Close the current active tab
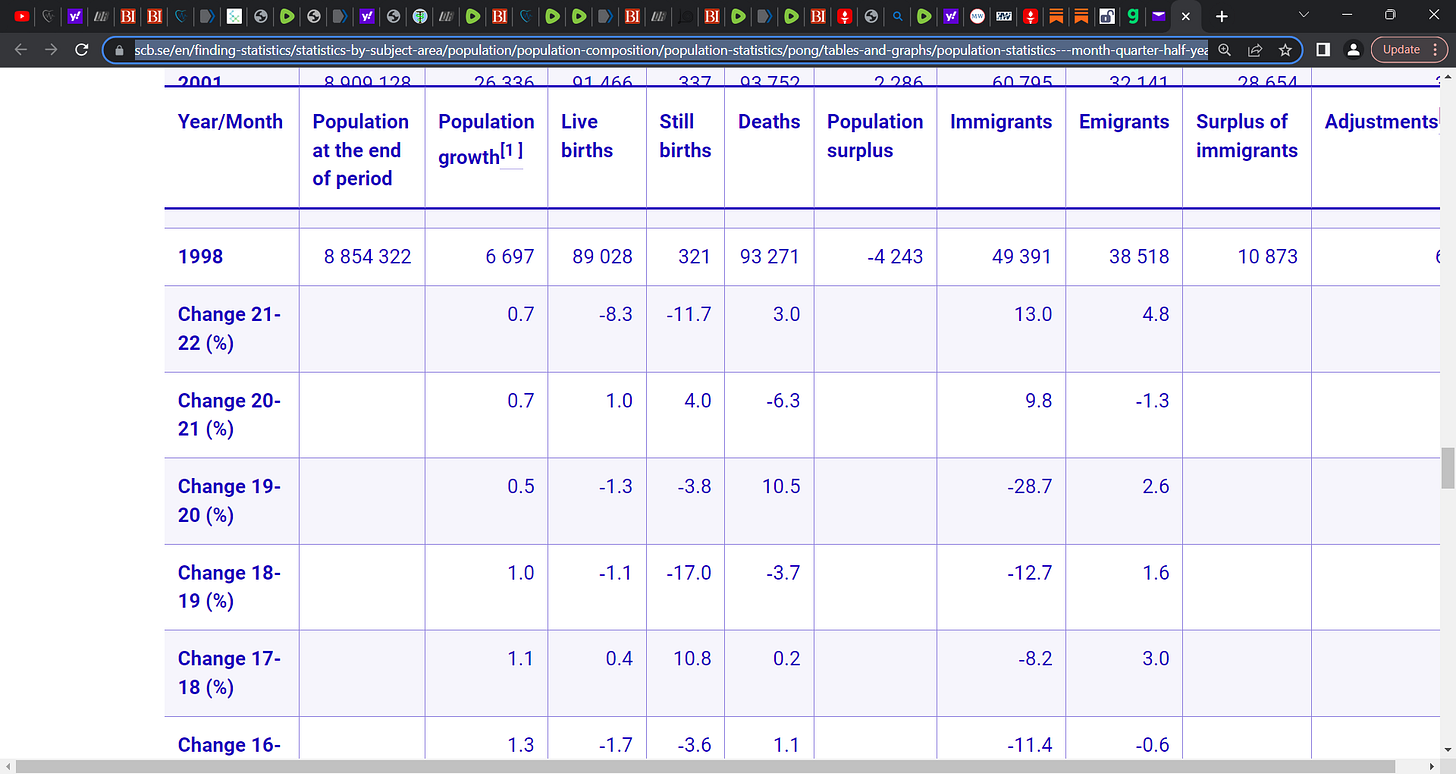This screenshot has width=1456, height=774. click(1185, 17)
